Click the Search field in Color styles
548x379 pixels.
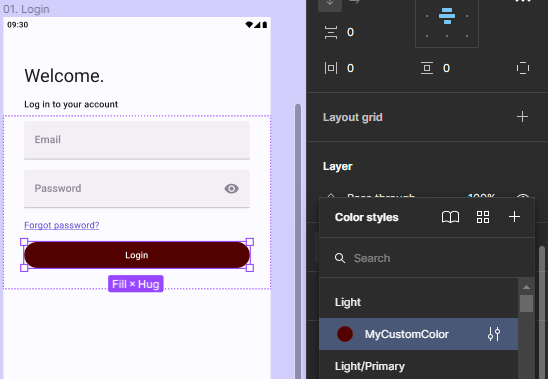[x=427, y=258]
